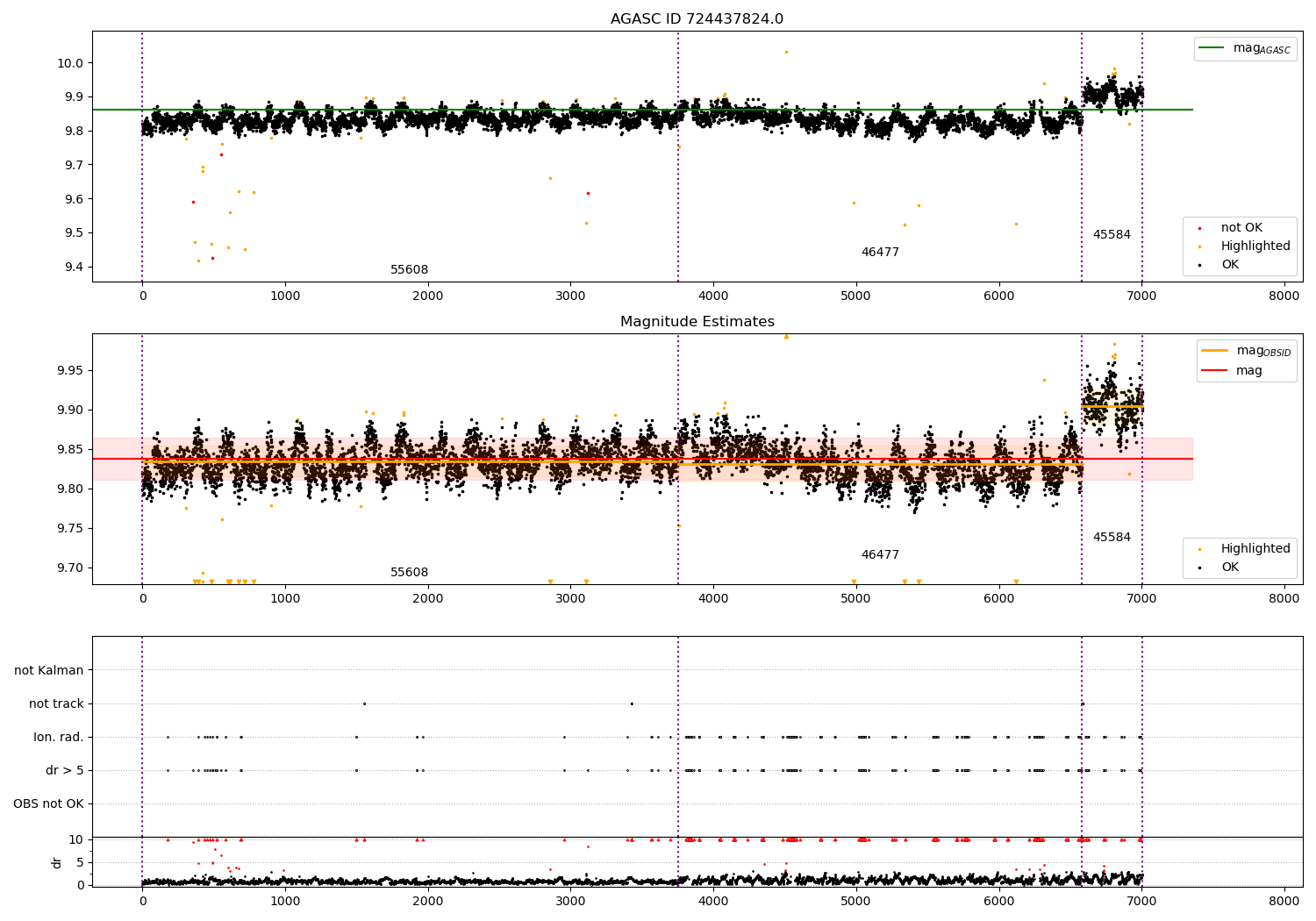
Task: Click tick label 5 on dr axis
Action: 81,862
